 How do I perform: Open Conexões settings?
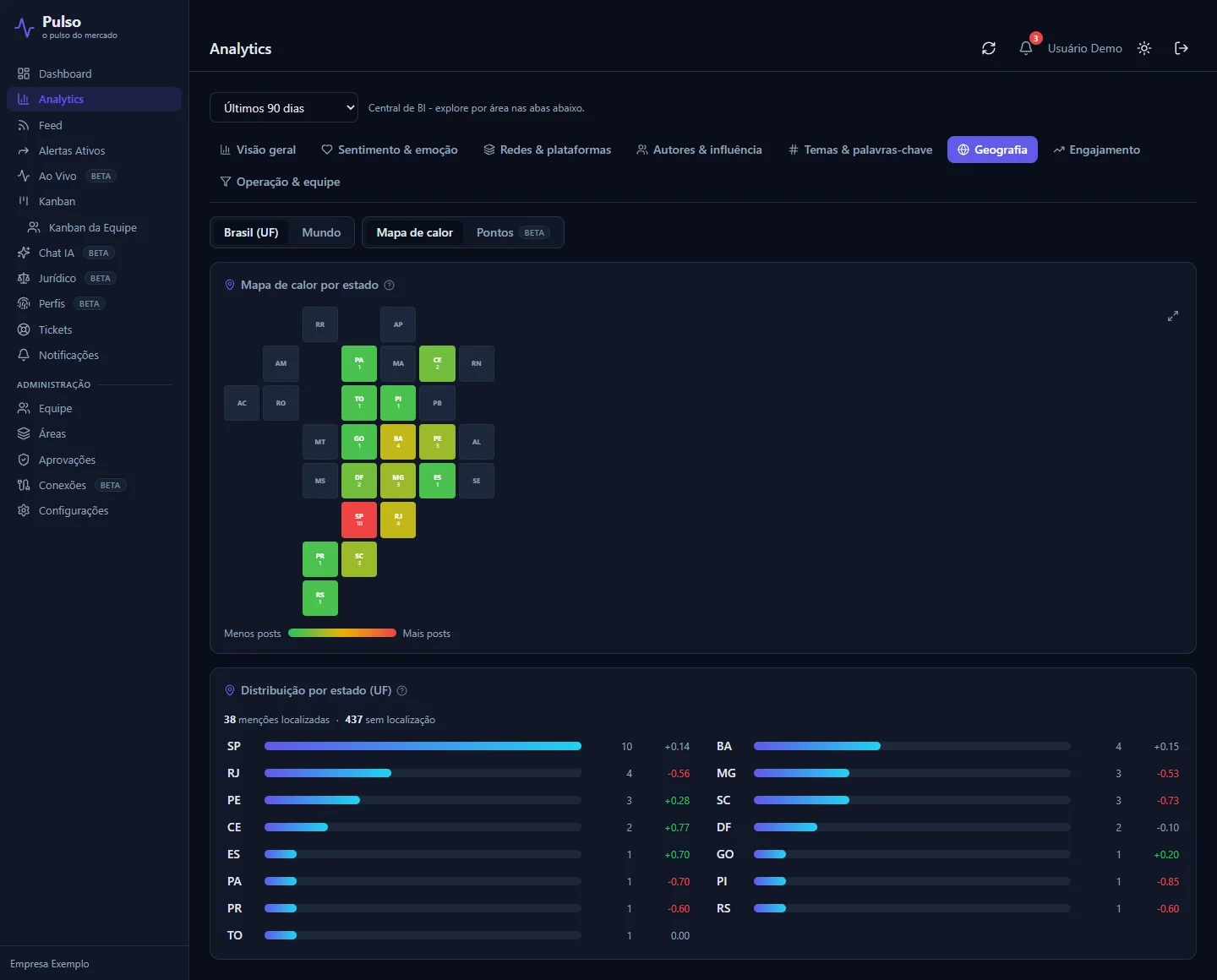click(94, 485)
